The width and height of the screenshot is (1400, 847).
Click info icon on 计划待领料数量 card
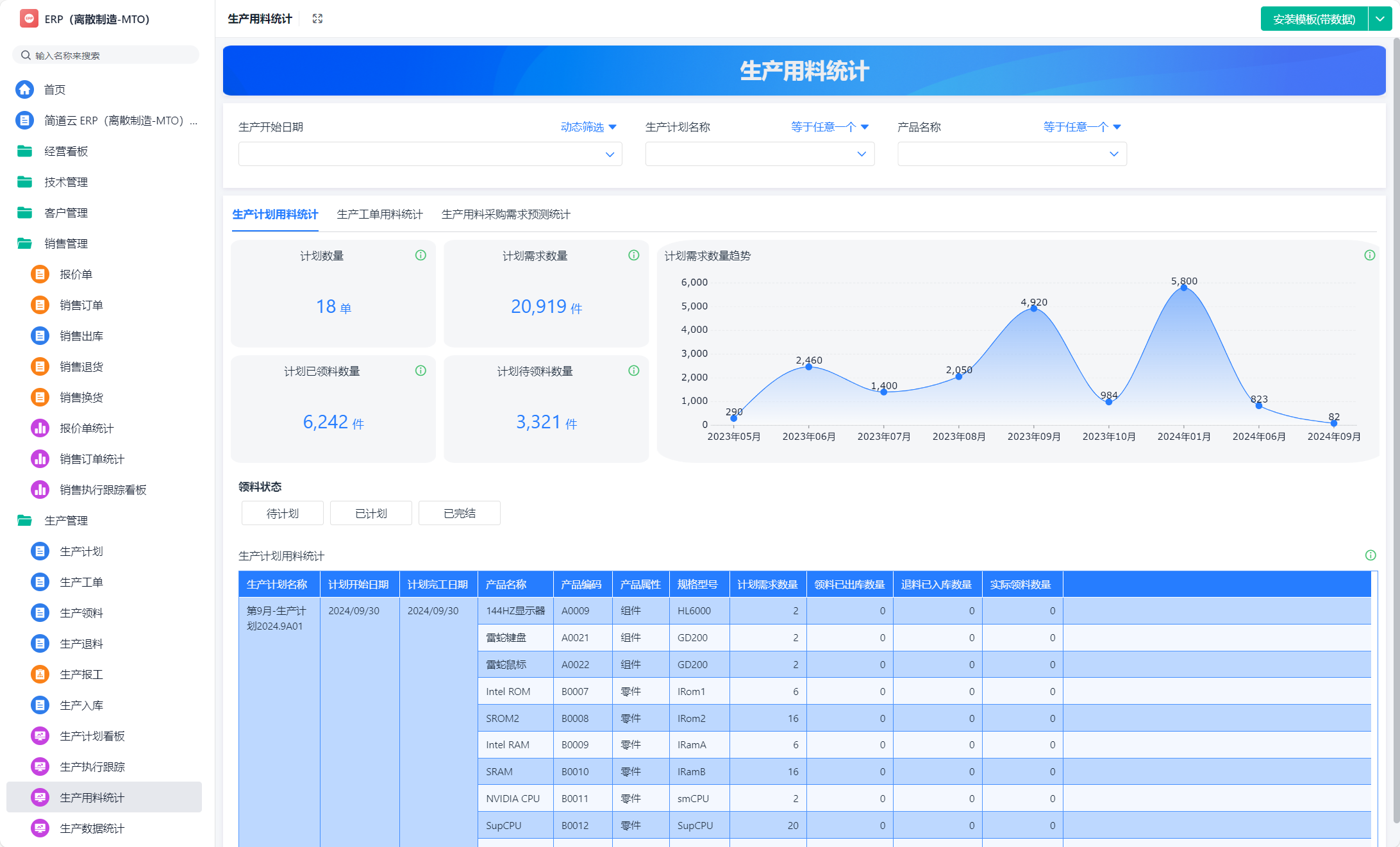pos(633,371)
